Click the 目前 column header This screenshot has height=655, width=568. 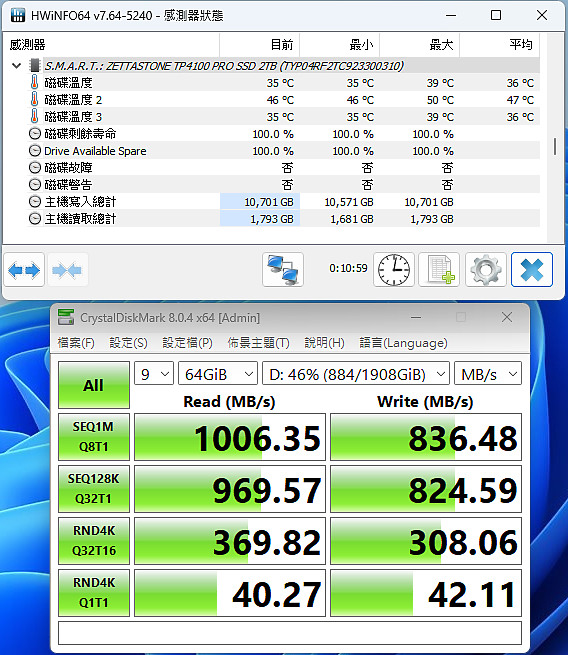click(x=259, y=45)
